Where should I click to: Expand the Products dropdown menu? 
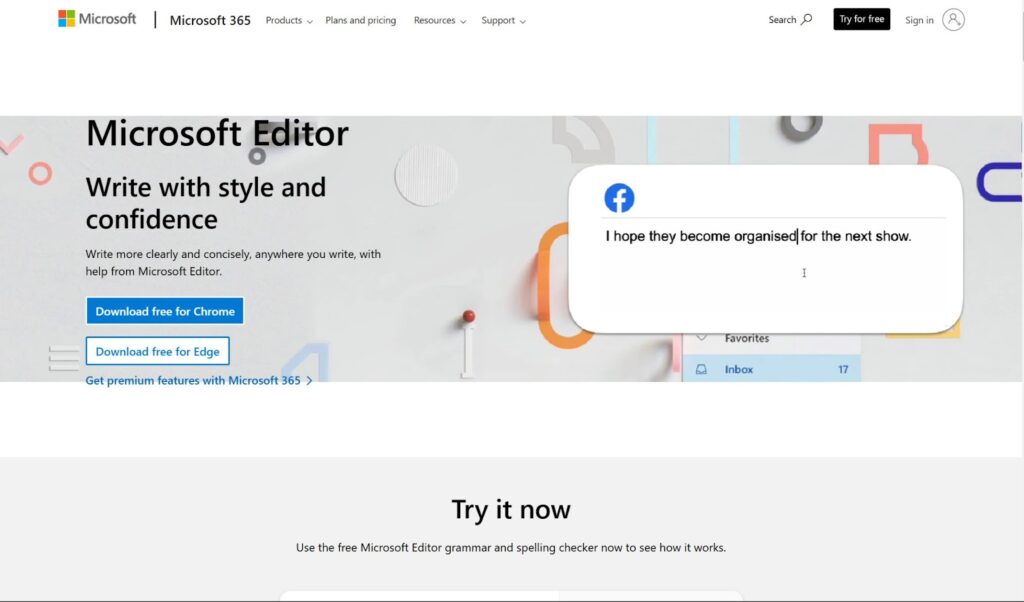click(288, 20)
